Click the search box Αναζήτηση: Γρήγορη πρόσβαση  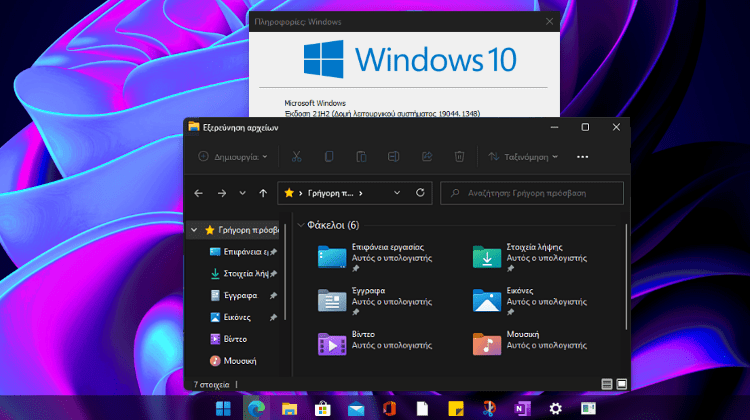532,193
